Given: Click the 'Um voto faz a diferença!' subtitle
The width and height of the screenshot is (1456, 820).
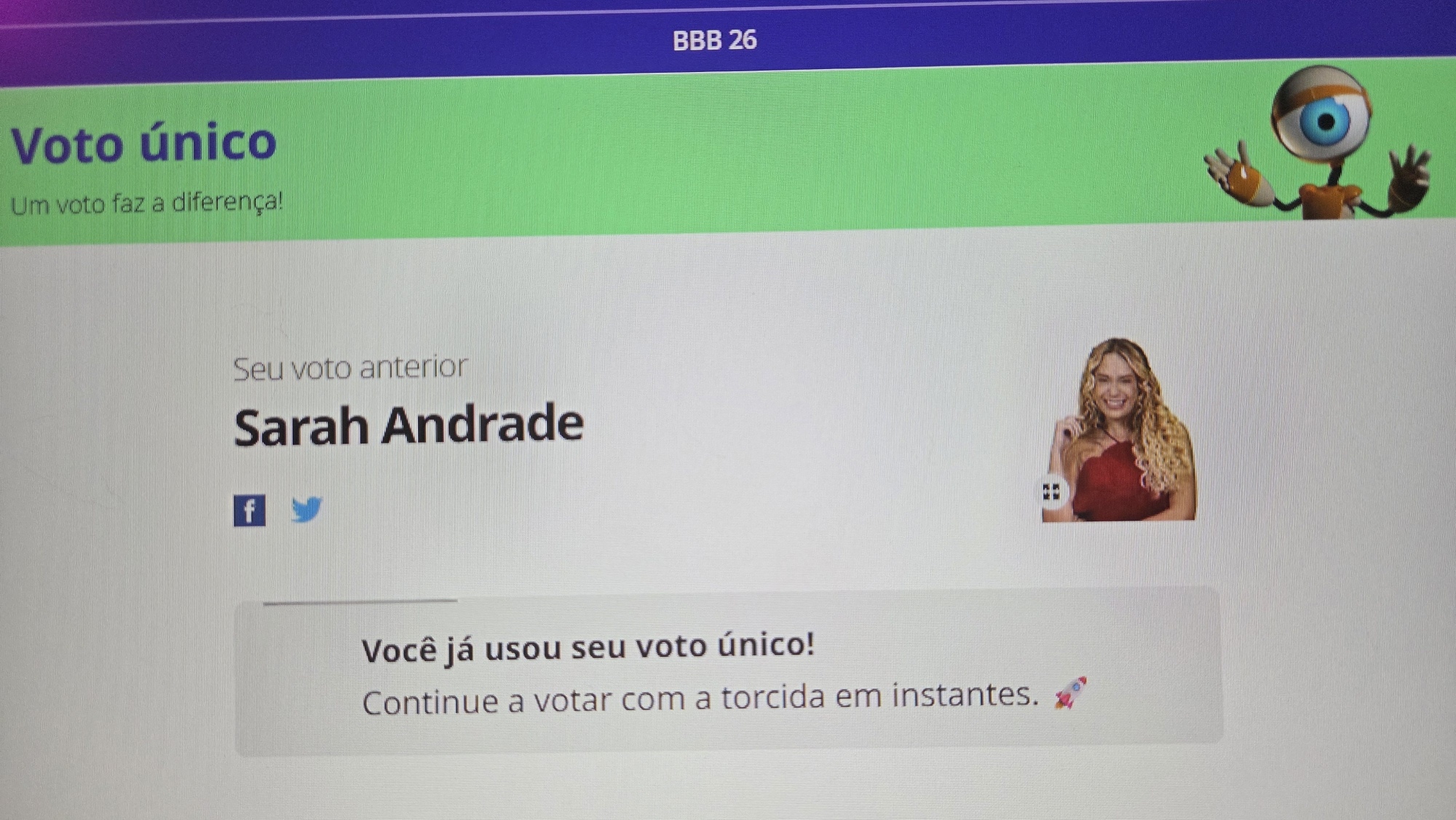Looking at the screenshot, I should tap(146, 203).
